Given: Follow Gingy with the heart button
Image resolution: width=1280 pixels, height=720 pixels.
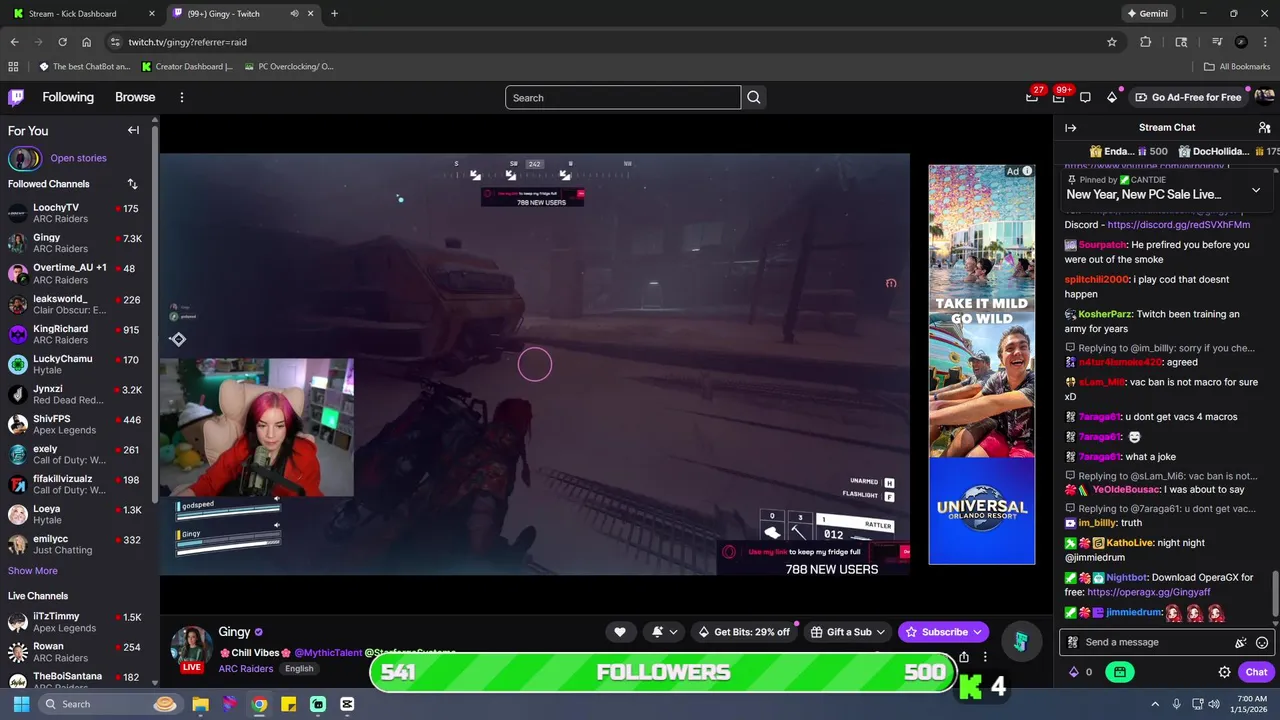Looking at the screenshot, I should (x=620, y=632).
